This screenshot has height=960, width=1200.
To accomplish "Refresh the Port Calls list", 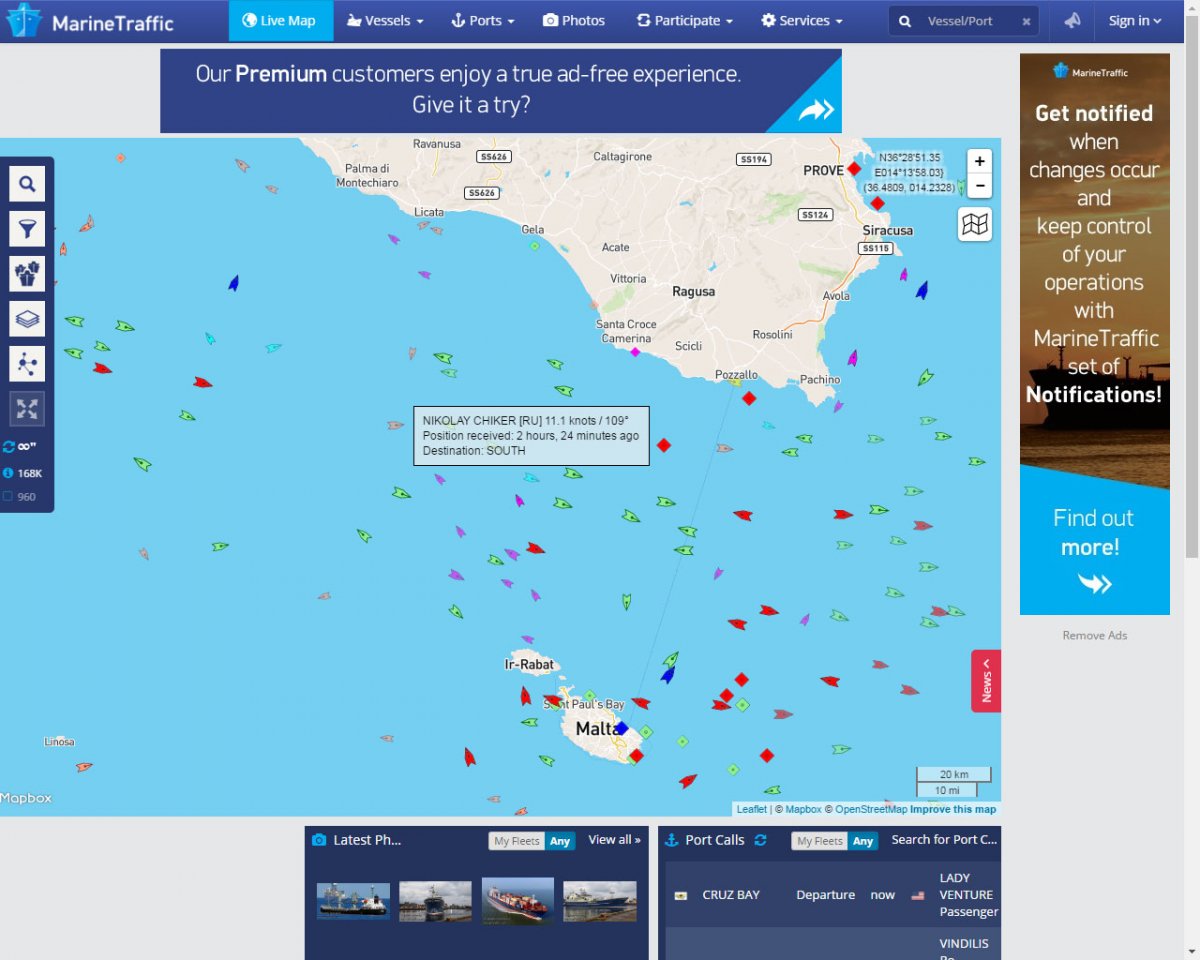I will 760,840.
